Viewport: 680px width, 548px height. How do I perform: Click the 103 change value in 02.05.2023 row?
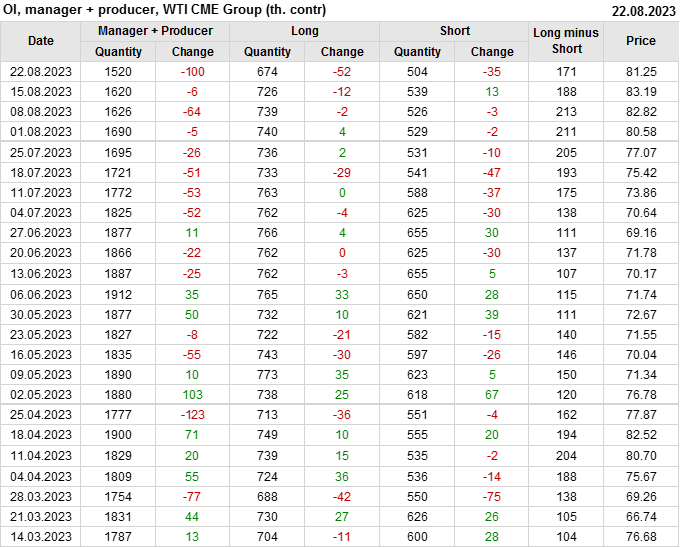click(193, 395)
